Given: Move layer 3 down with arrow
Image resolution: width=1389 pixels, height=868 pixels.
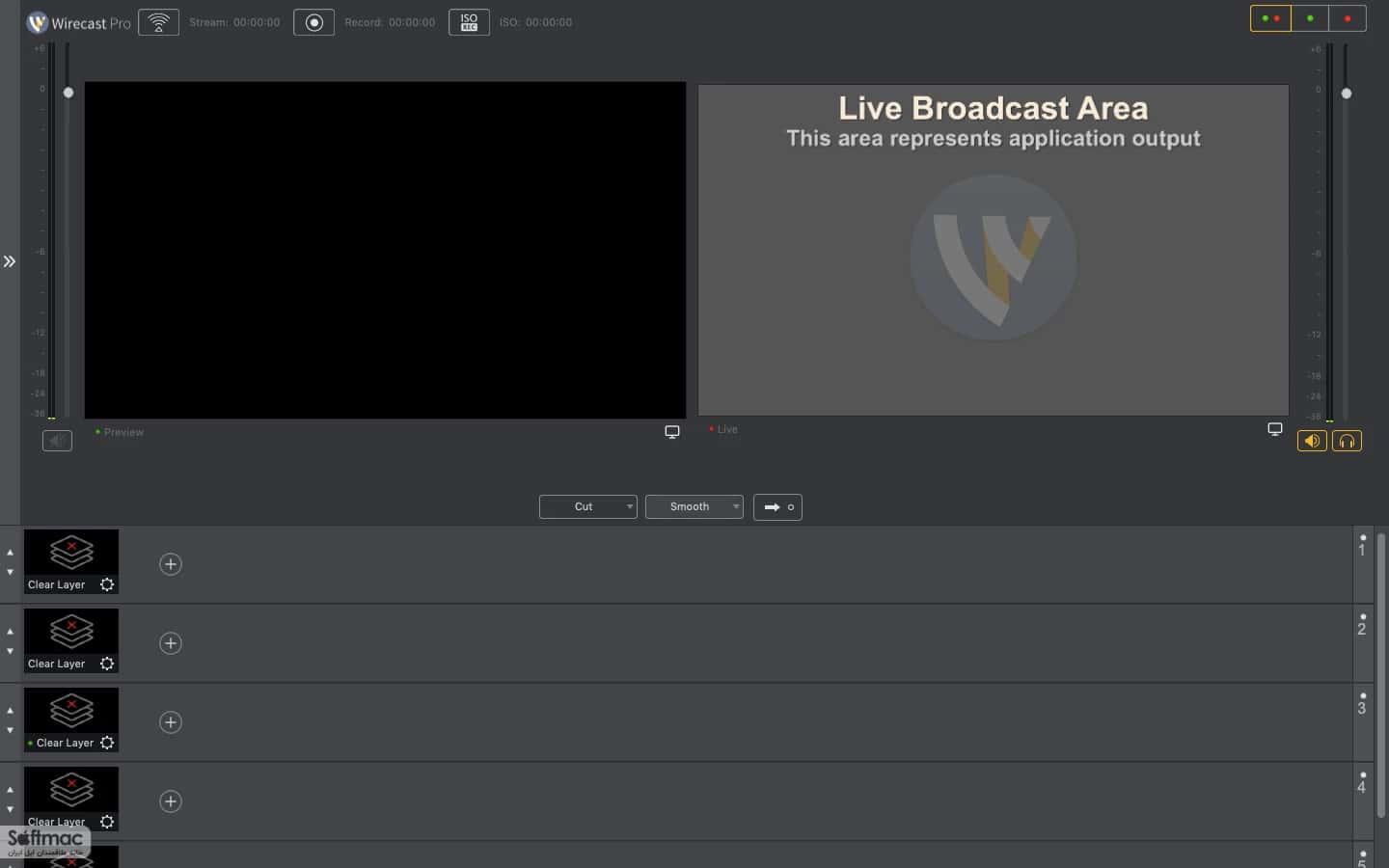Looking at the screenshot, I should click(x=11, y=730).
